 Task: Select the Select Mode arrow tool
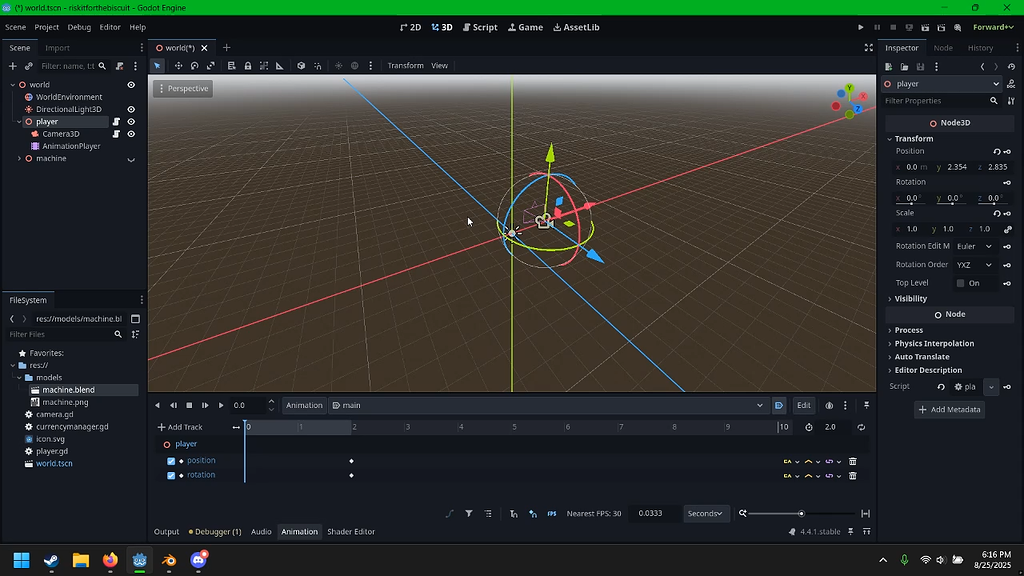[157, 66]
